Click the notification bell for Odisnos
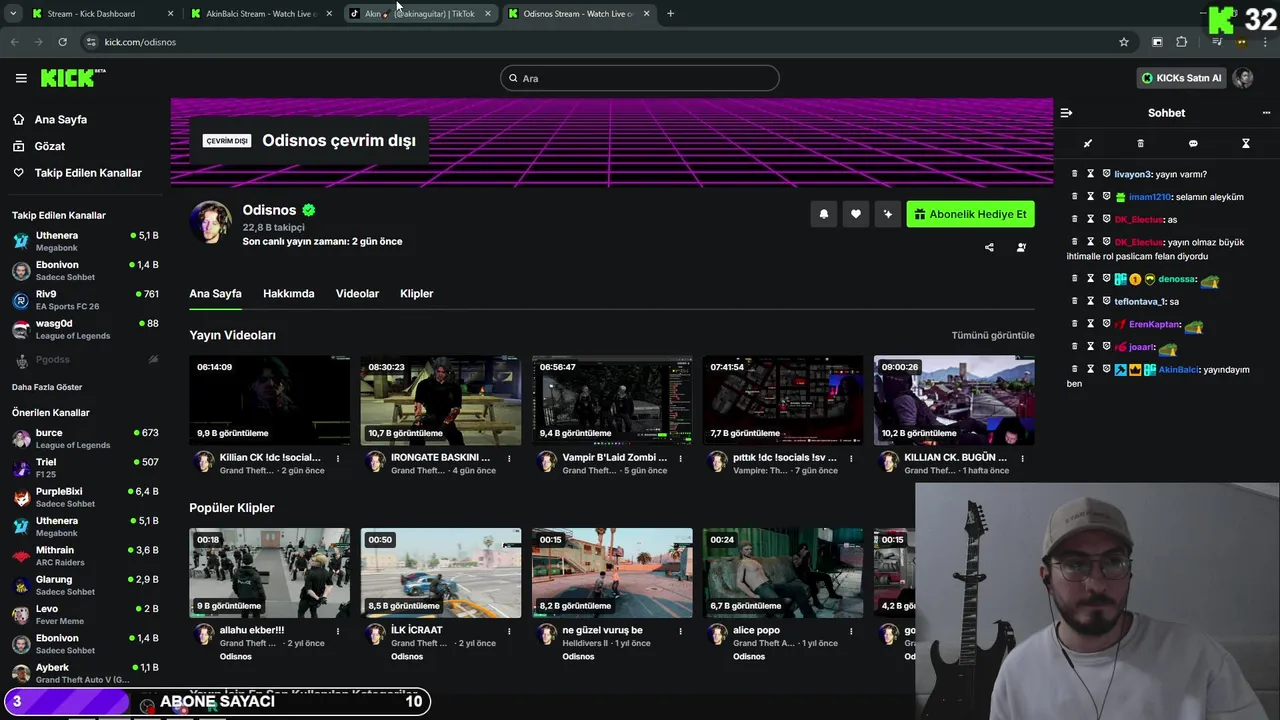1280x720 pixels. (824, 214)
